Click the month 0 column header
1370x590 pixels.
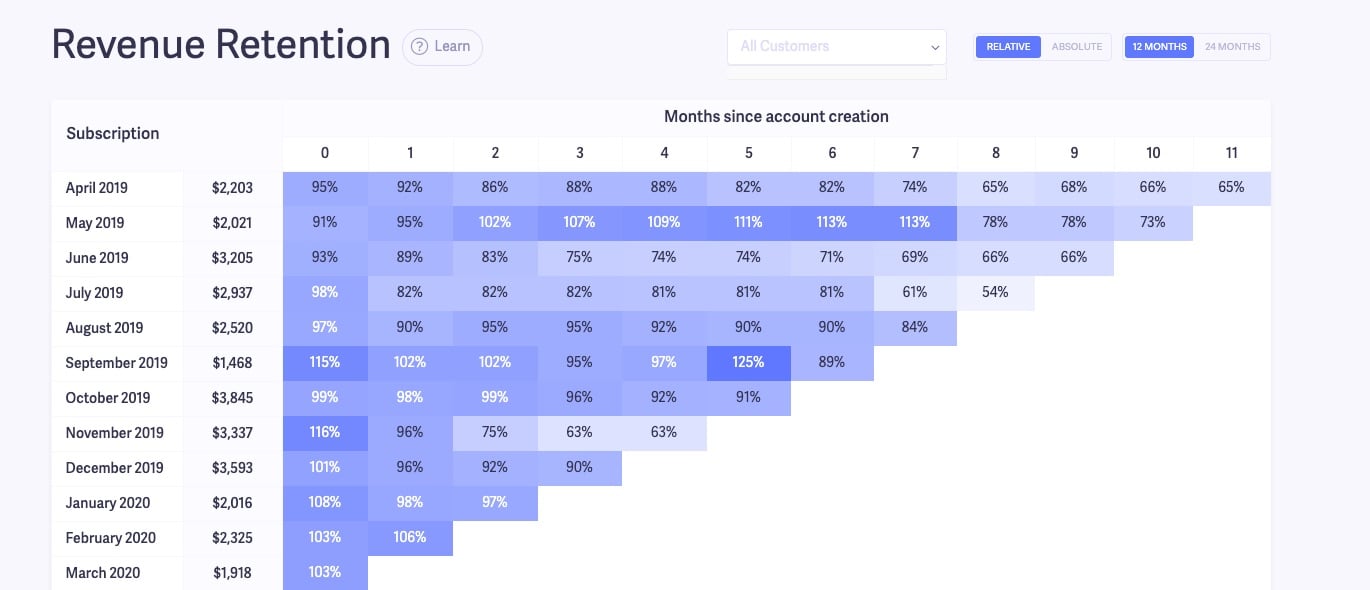(324, 153)
